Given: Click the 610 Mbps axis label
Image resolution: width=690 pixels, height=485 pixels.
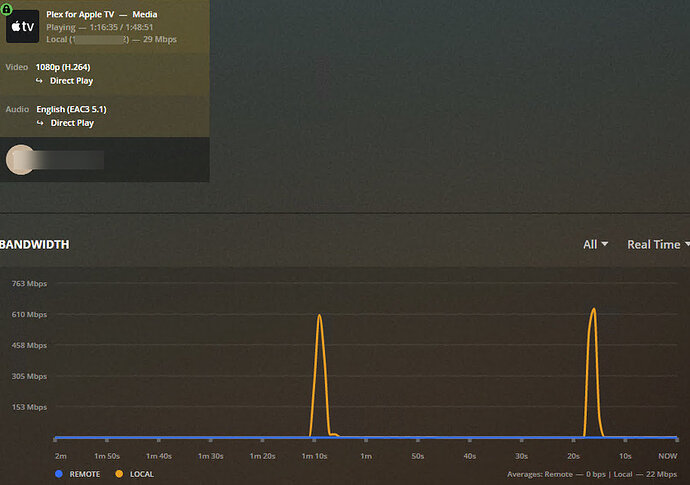Looking at the screenshot, I should (x=29, y=315).
